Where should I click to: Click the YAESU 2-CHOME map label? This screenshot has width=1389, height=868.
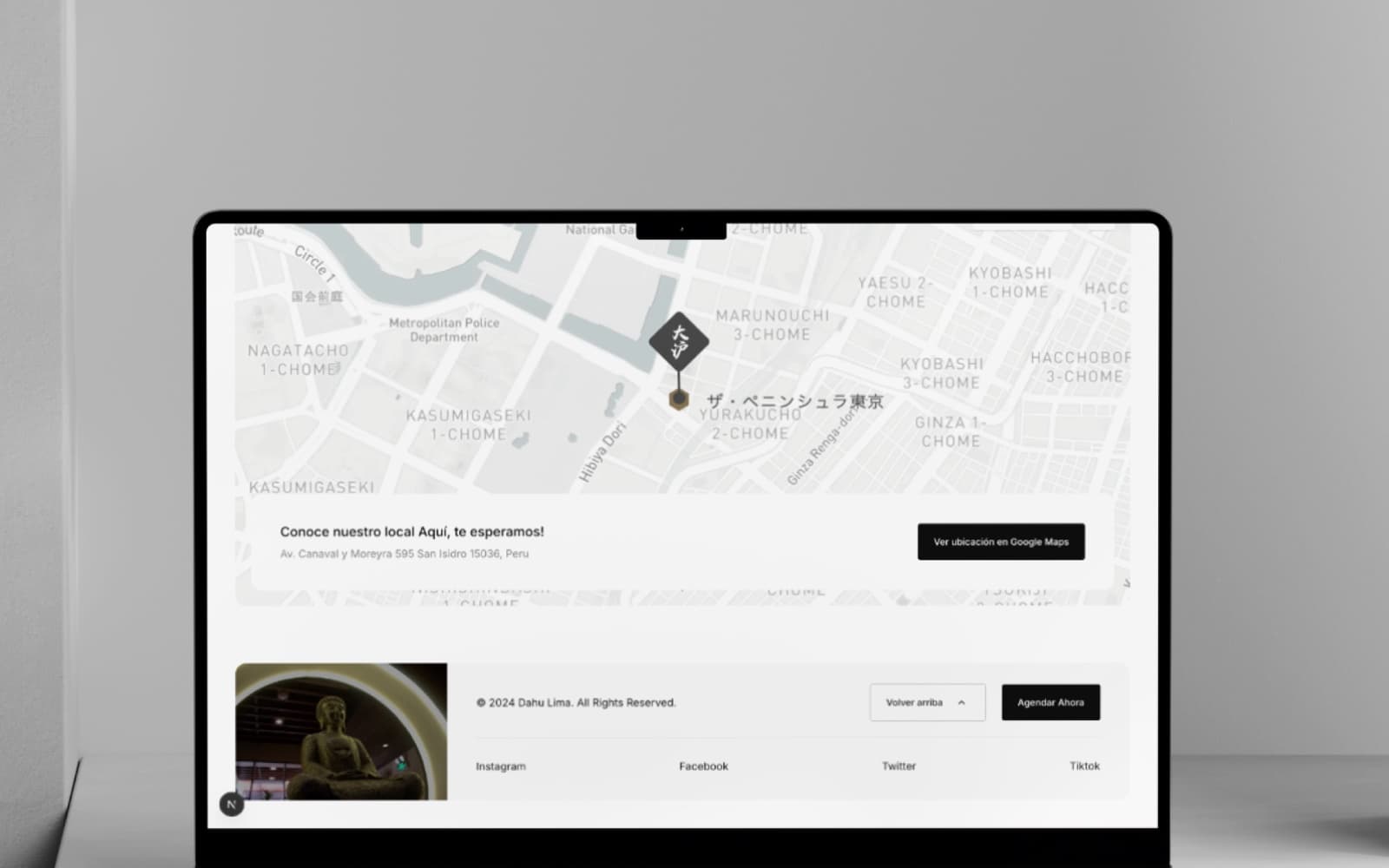(x=897, y=292)
